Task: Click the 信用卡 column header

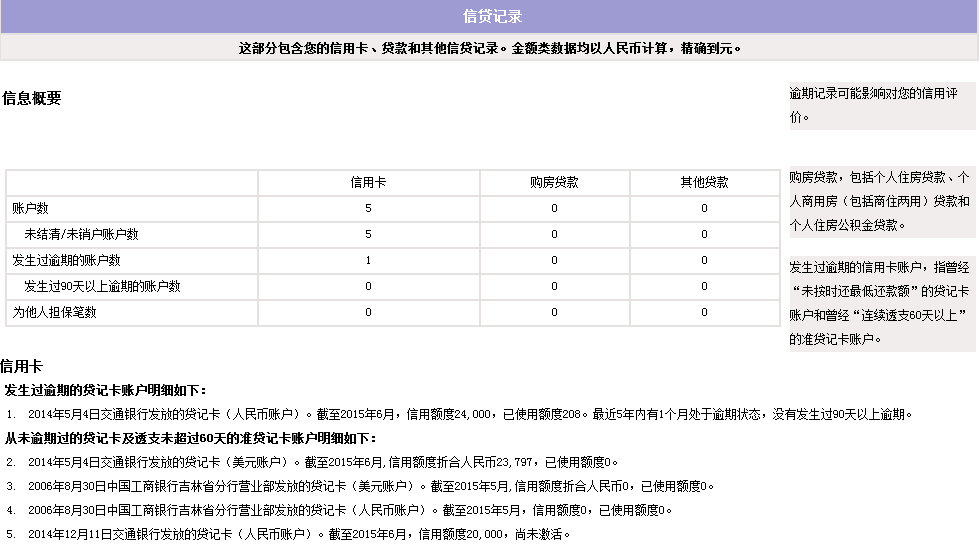Action: tap(368, 183)
